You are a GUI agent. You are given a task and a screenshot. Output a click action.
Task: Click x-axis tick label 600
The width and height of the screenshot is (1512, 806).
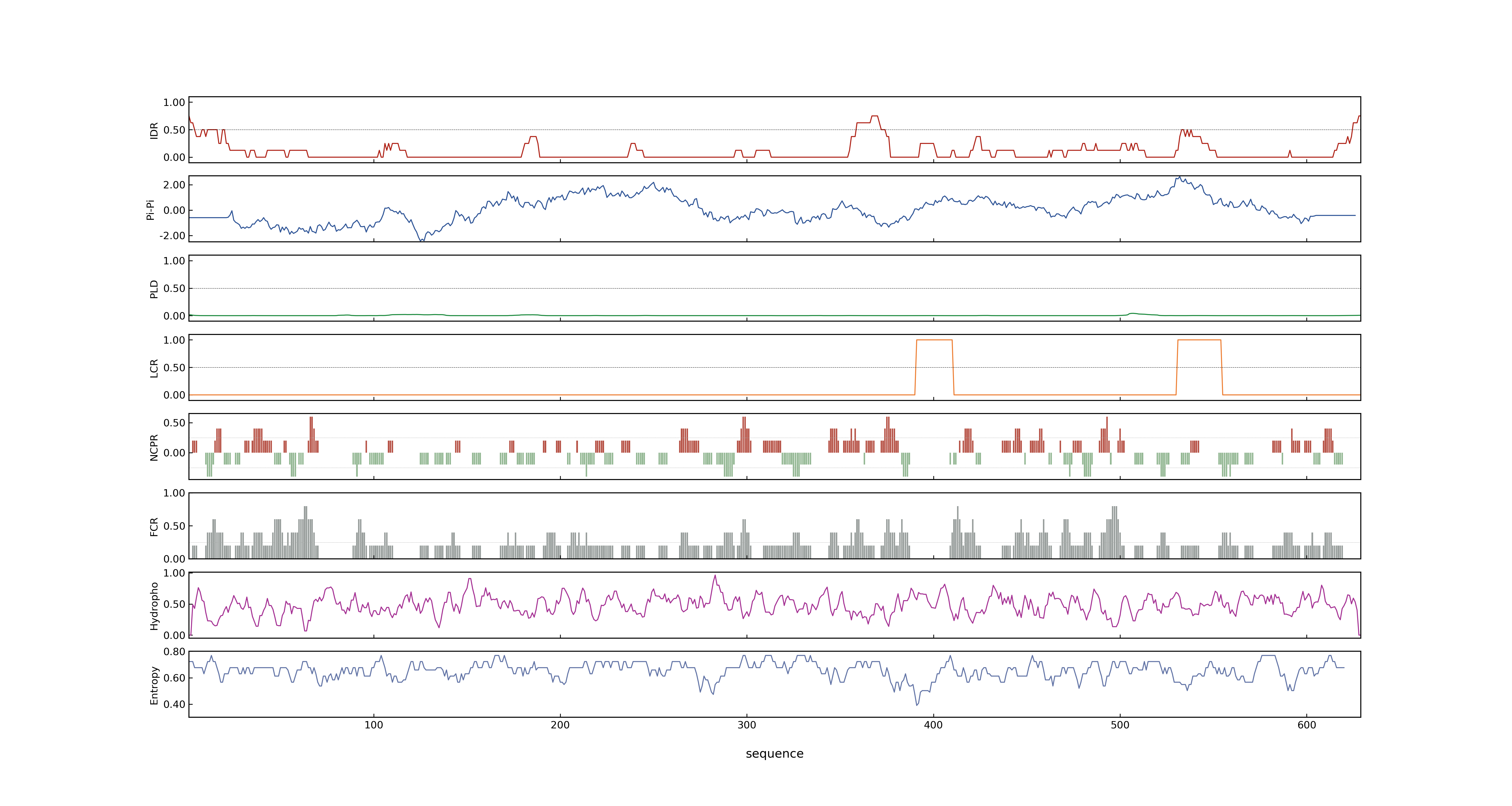click(x=1307, y=725)
